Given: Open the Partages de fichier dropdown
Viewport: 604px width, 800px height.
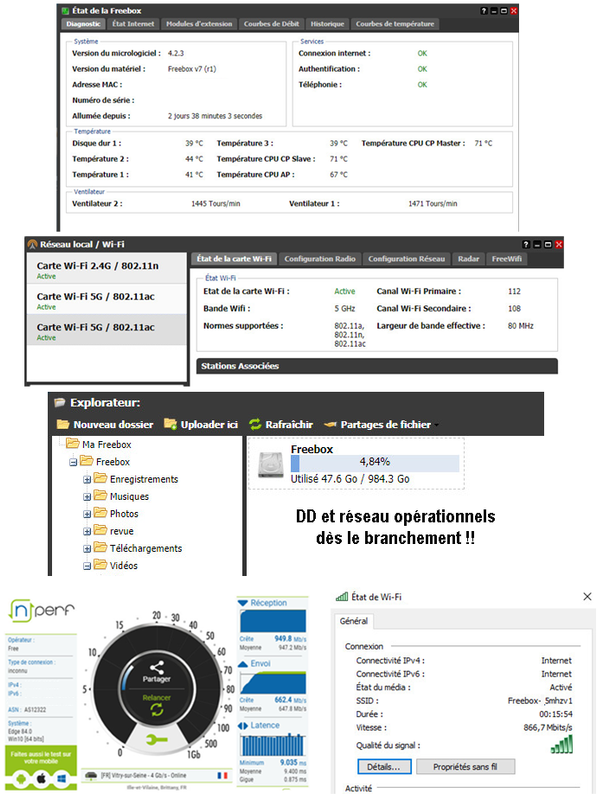Looking at the screenshot, I should pos(382,424).
